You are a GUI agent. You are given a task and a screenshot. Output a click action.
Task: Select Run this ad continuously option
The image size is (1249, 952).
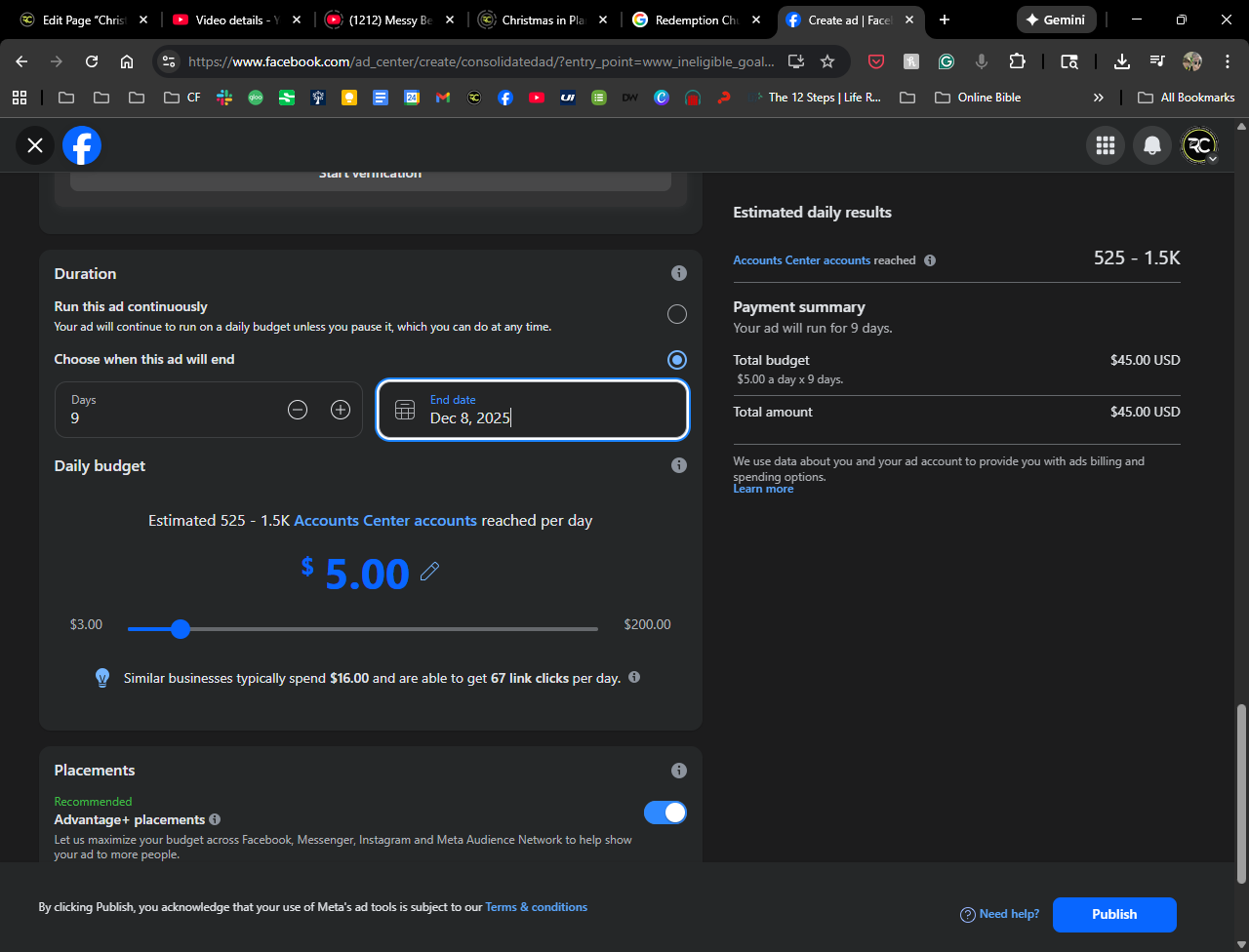point(676,314)
